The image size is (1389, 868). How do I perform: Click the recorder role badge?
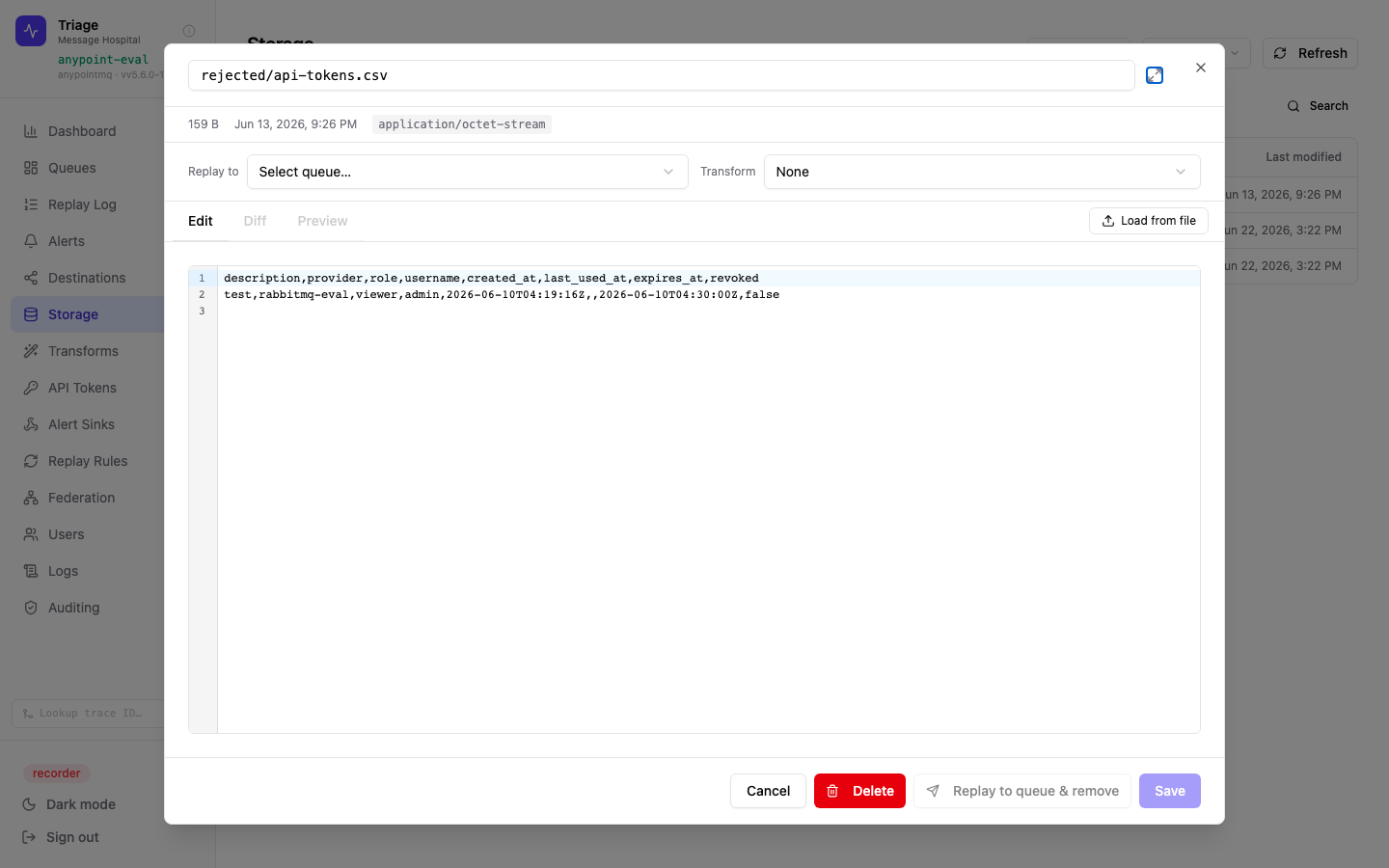(x=57, y=773)
